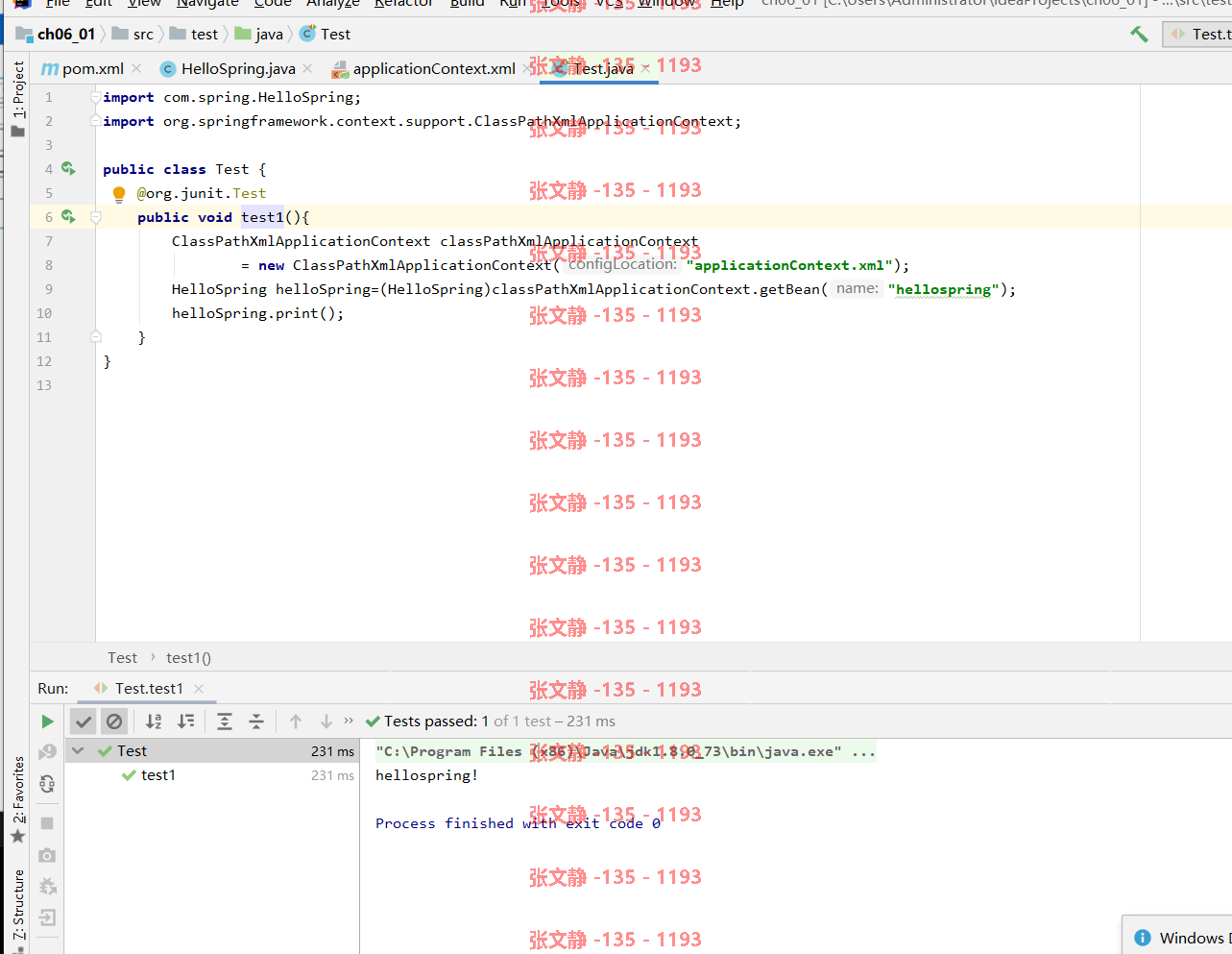This screenshot has width=1232, height=954.
Task: Open the Help menu
Action: (x=727, y=4)
